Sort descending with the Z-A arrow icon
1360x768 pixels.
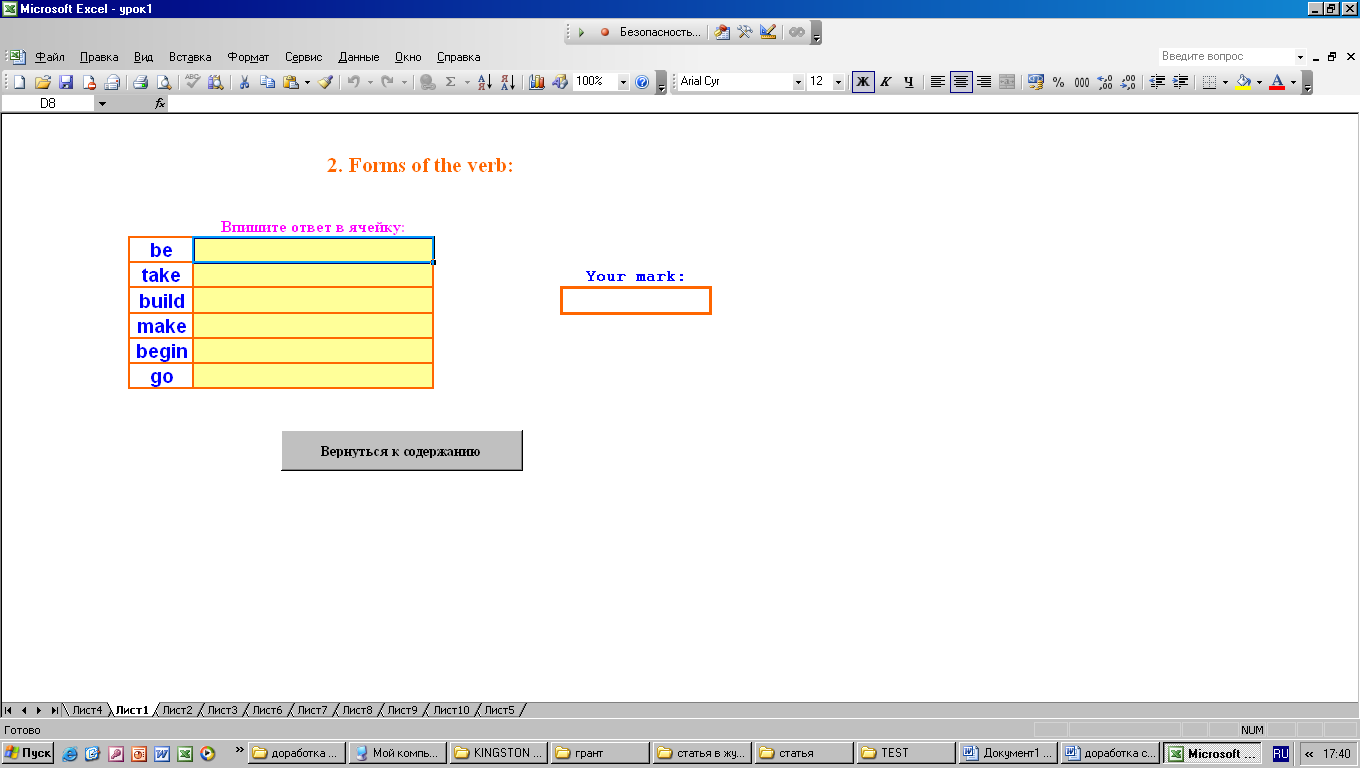click(507, 82)
